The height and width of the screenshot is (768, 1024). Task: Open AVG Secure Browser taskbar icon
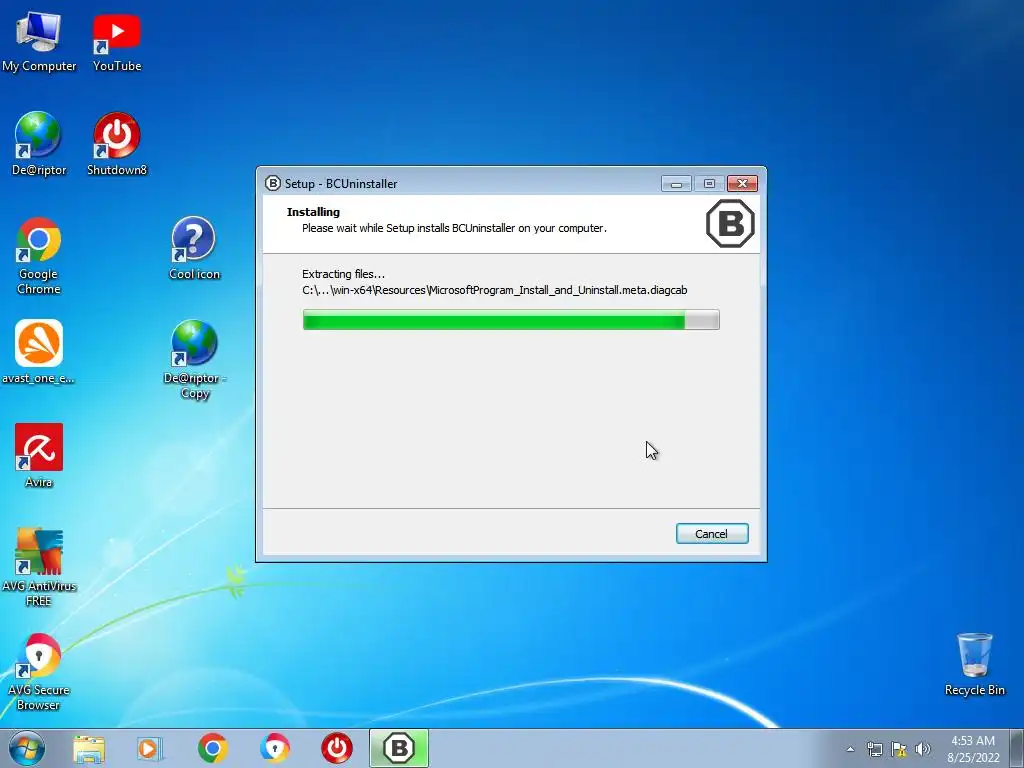274,748
